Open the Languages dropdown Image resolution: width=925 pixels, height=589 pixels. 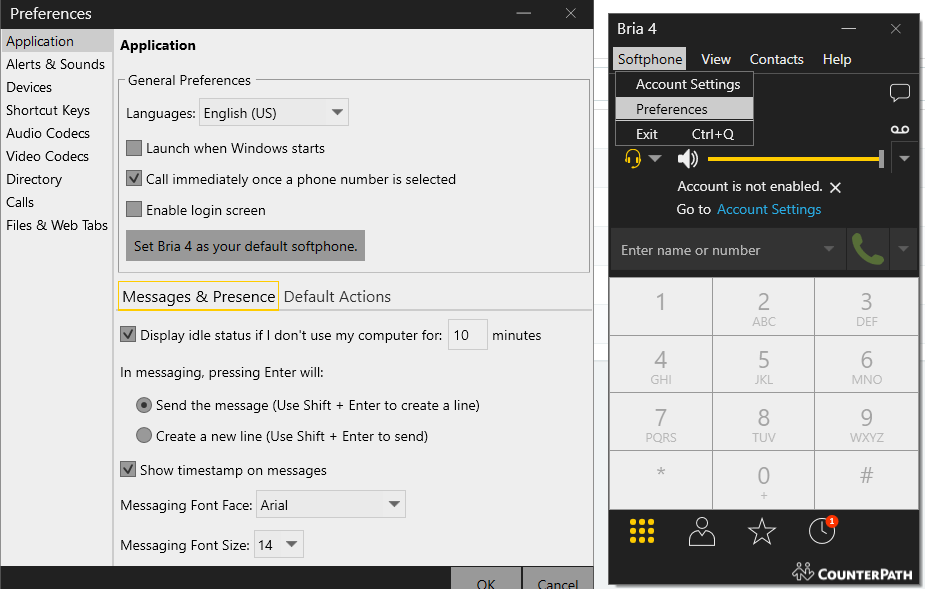(274, 113)
